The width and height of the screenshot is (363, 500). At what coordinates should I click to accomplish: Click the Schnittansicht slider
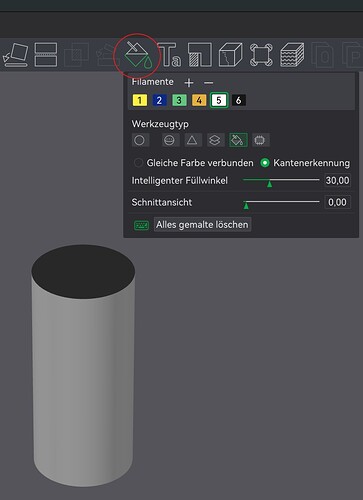pyautogui.click(x=281, y=202)
